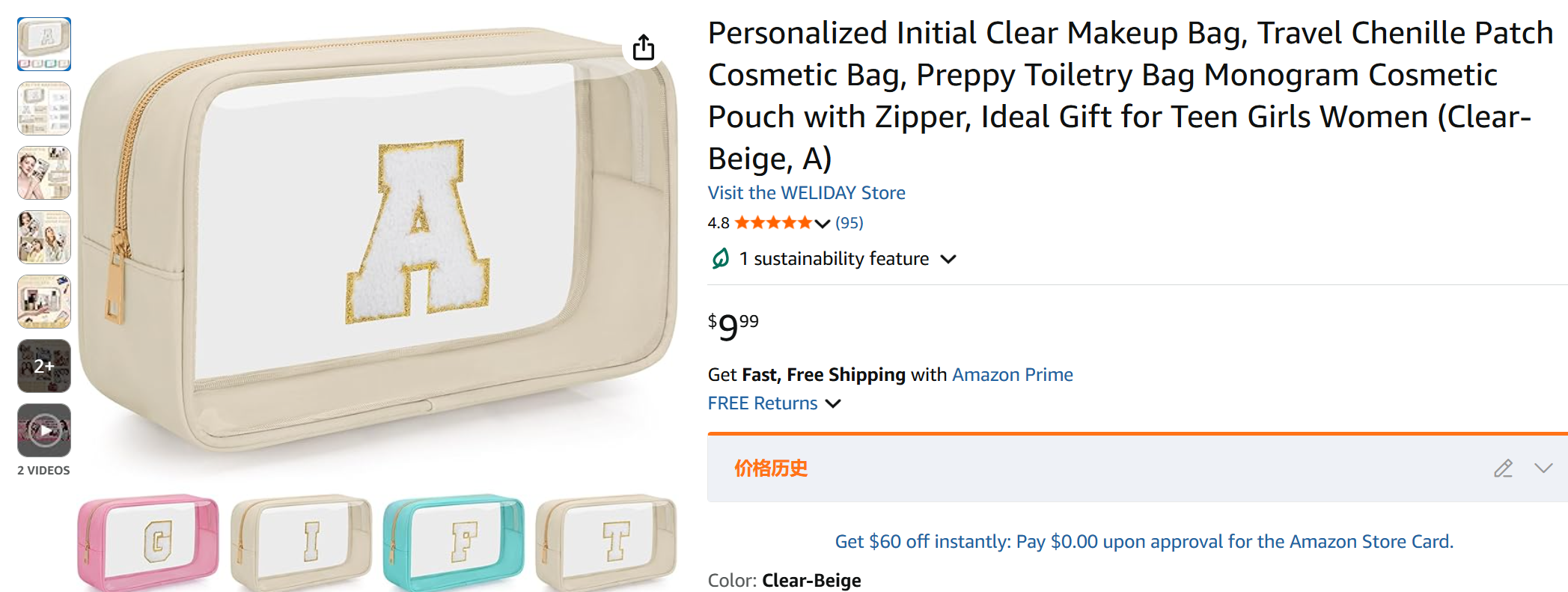Screen dimensions: 1568x592
Task: Expand the sustainability feature dropdown
Action: (x=948, y=259)
